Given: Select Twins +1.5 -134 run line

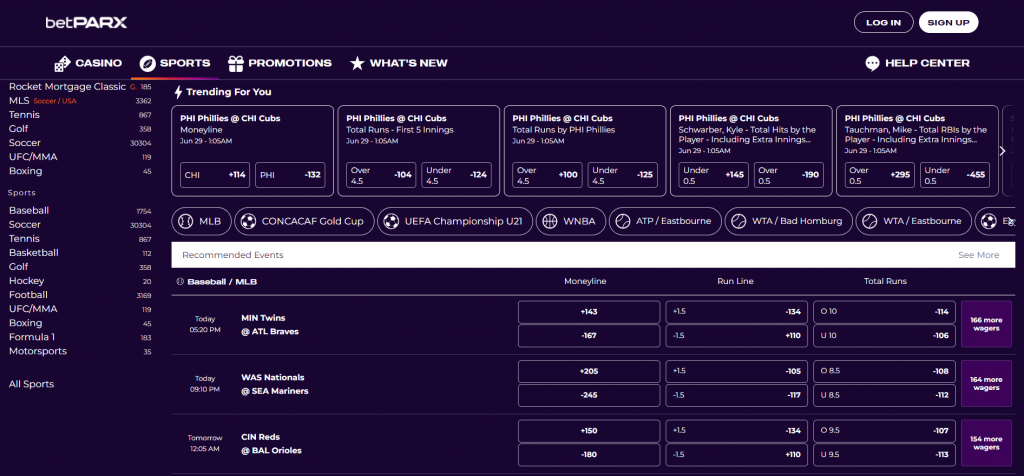Looking at the screenshot, I should (737, 312).
